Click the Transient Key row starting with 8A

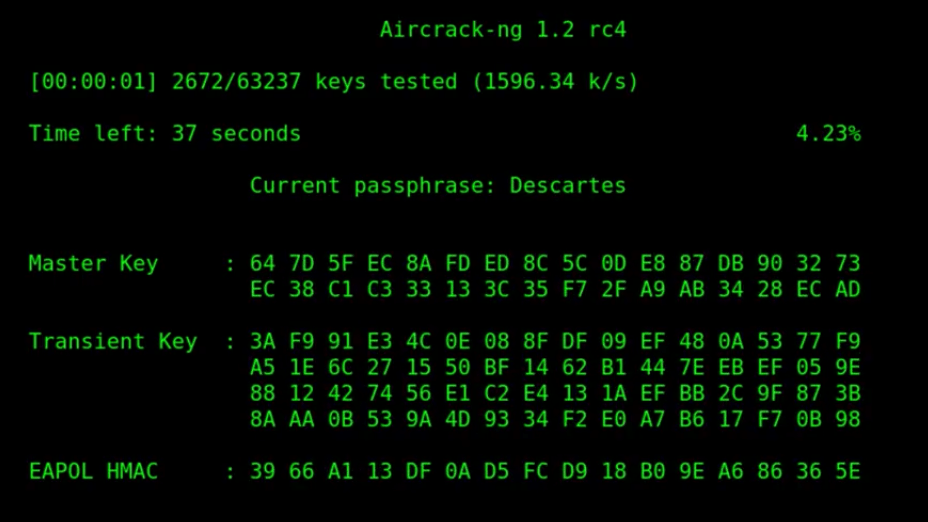554,420
